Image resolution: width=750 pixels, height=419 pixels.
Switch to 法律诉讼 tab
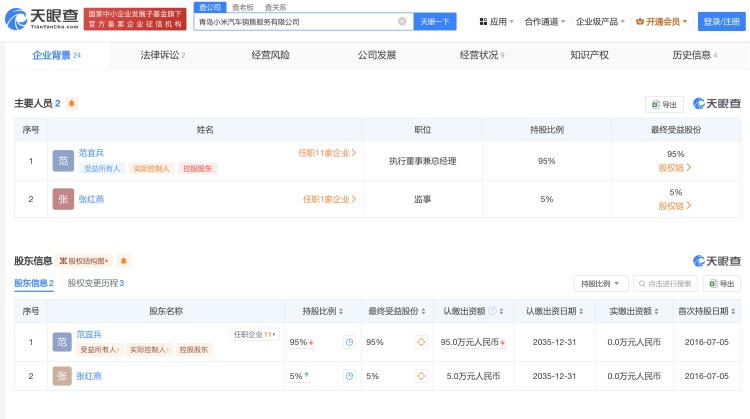163,55
